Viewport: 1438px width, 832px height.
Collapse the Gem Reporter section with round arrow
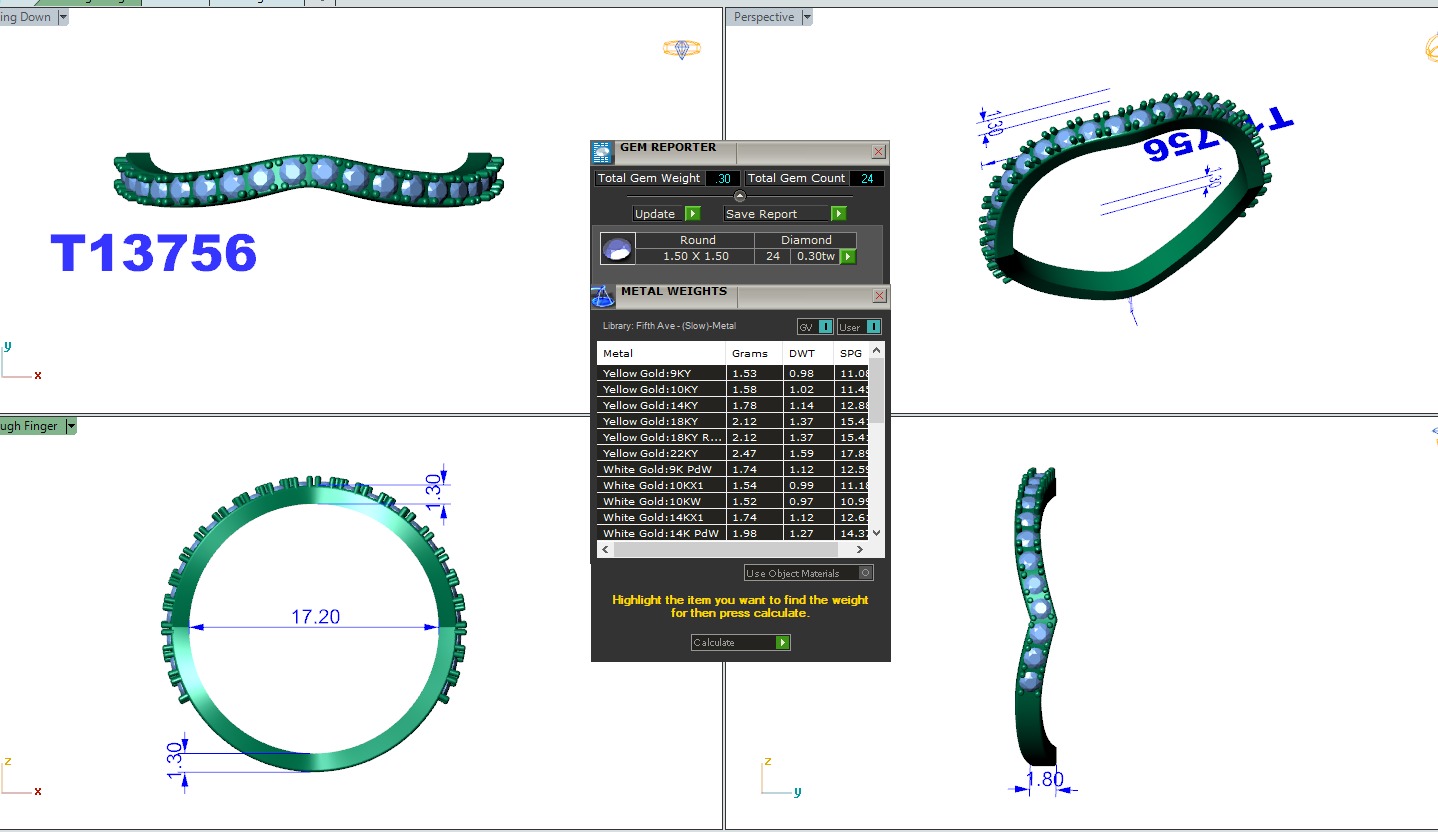740,196
